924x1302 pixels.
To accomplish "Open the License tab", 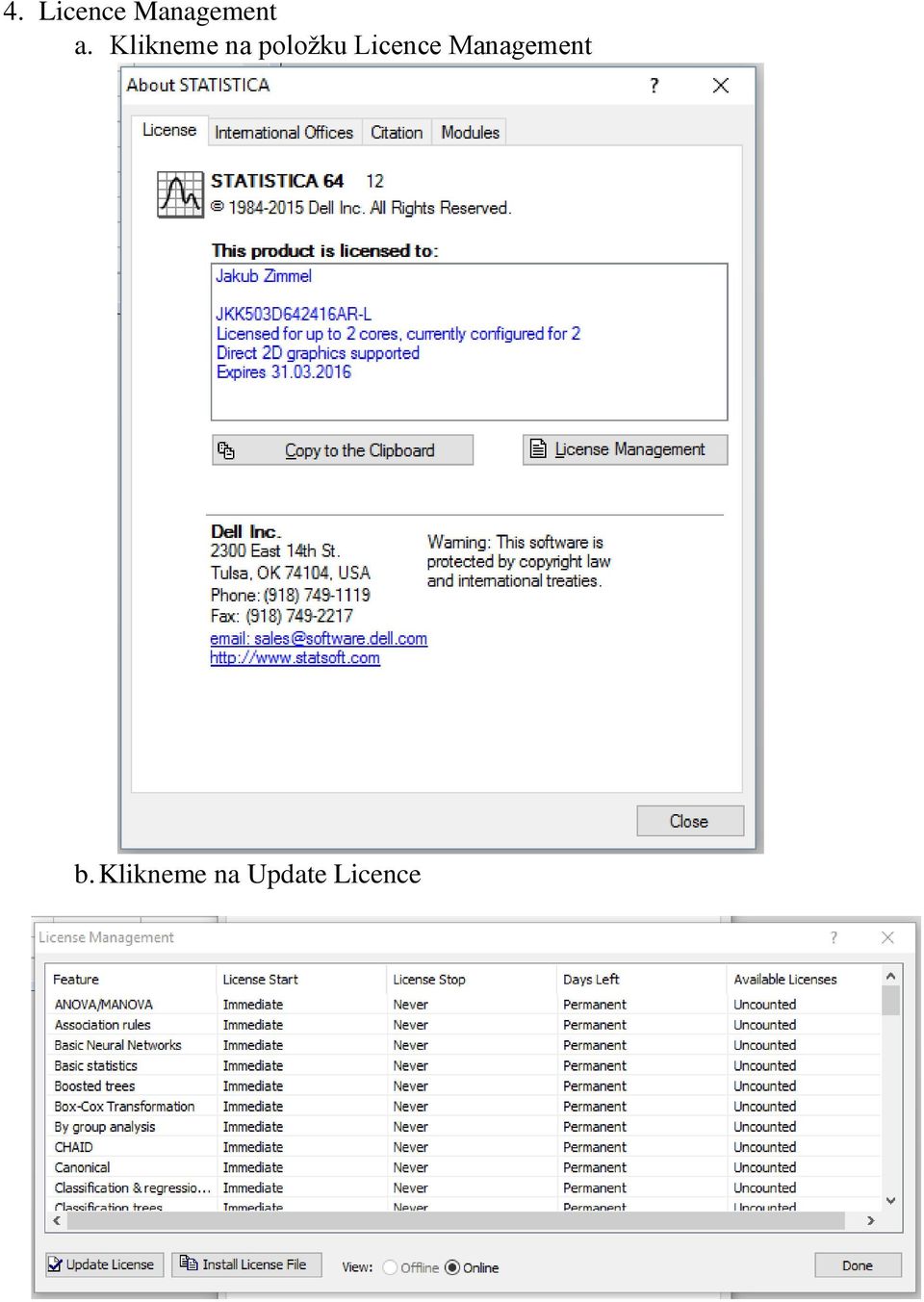I will click(x=169, y=130).
